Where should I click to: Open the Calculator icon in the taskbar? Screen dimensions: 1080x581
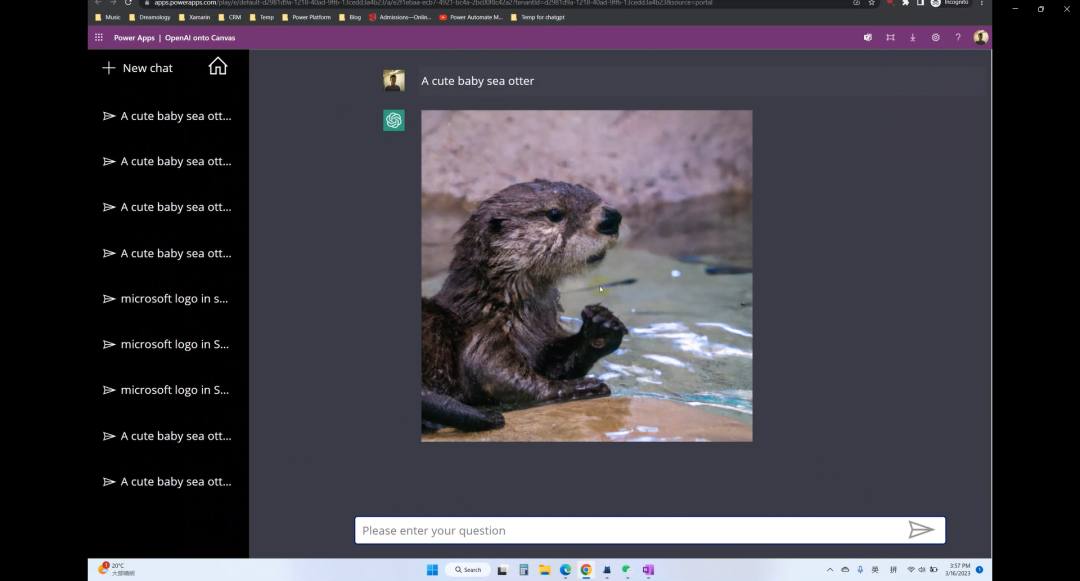(x=523, y=570)
